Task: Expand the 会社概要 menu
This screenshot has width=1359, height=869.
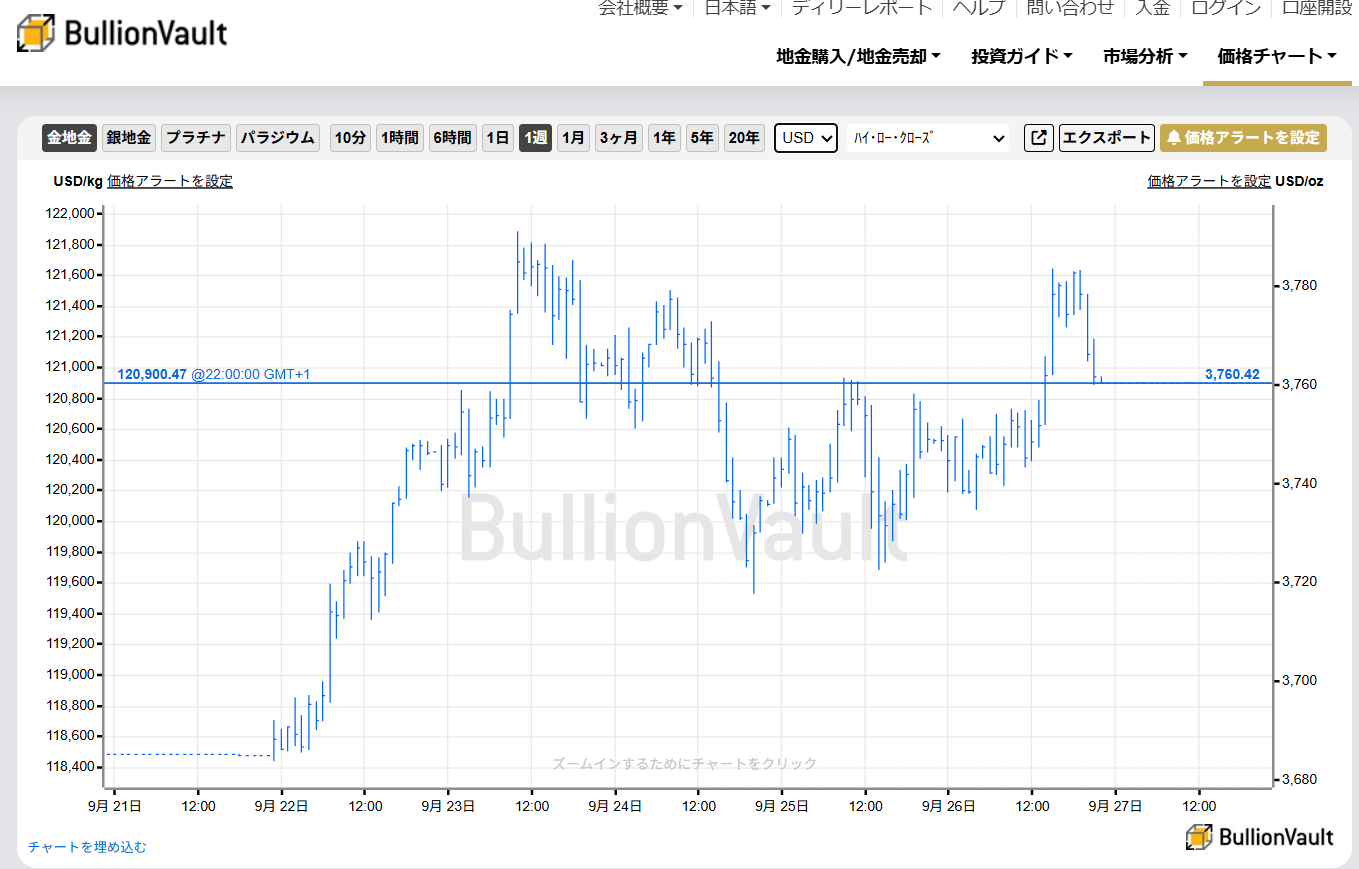Action: [640, 8]
